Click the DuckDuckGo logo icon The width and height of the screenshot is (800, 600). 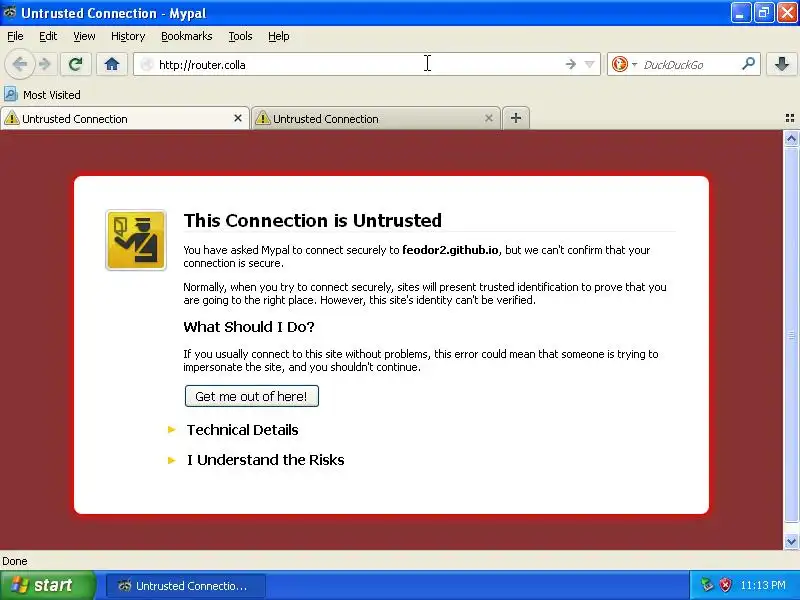[619, 64]
